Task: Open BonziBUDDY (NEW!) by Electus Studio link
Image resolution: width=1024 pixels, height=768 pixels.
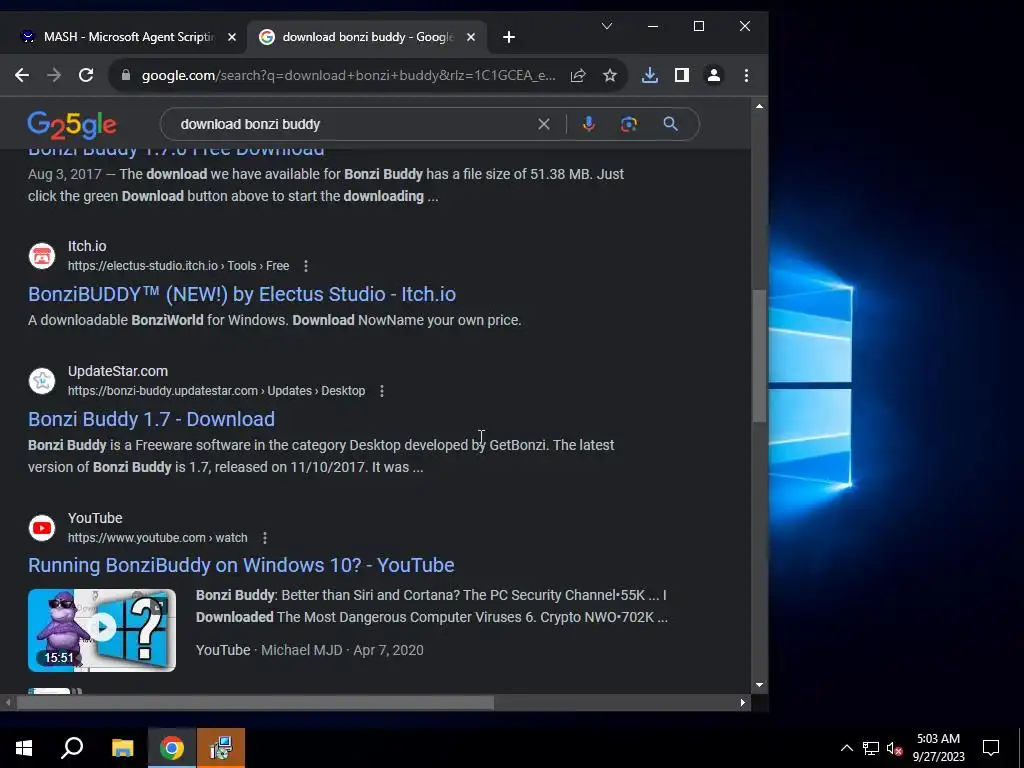Action: point(242,294)
